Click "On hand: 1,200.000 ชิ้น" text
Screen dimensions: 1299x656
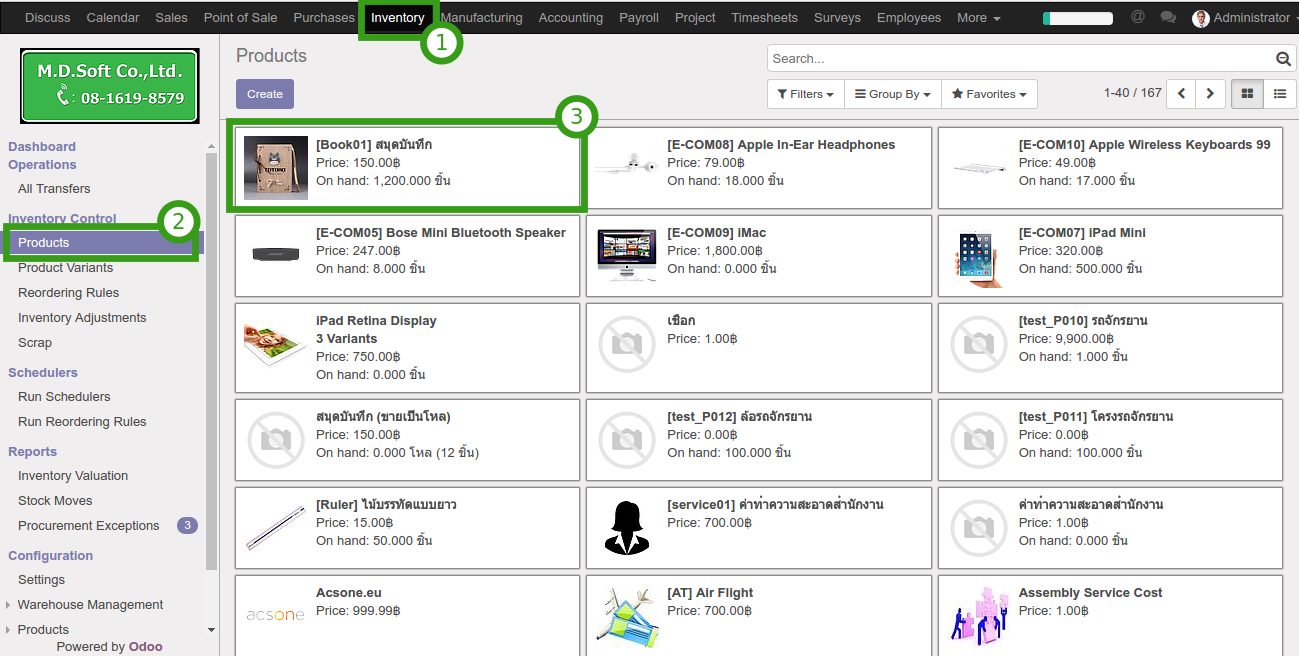tap(383, 181)
